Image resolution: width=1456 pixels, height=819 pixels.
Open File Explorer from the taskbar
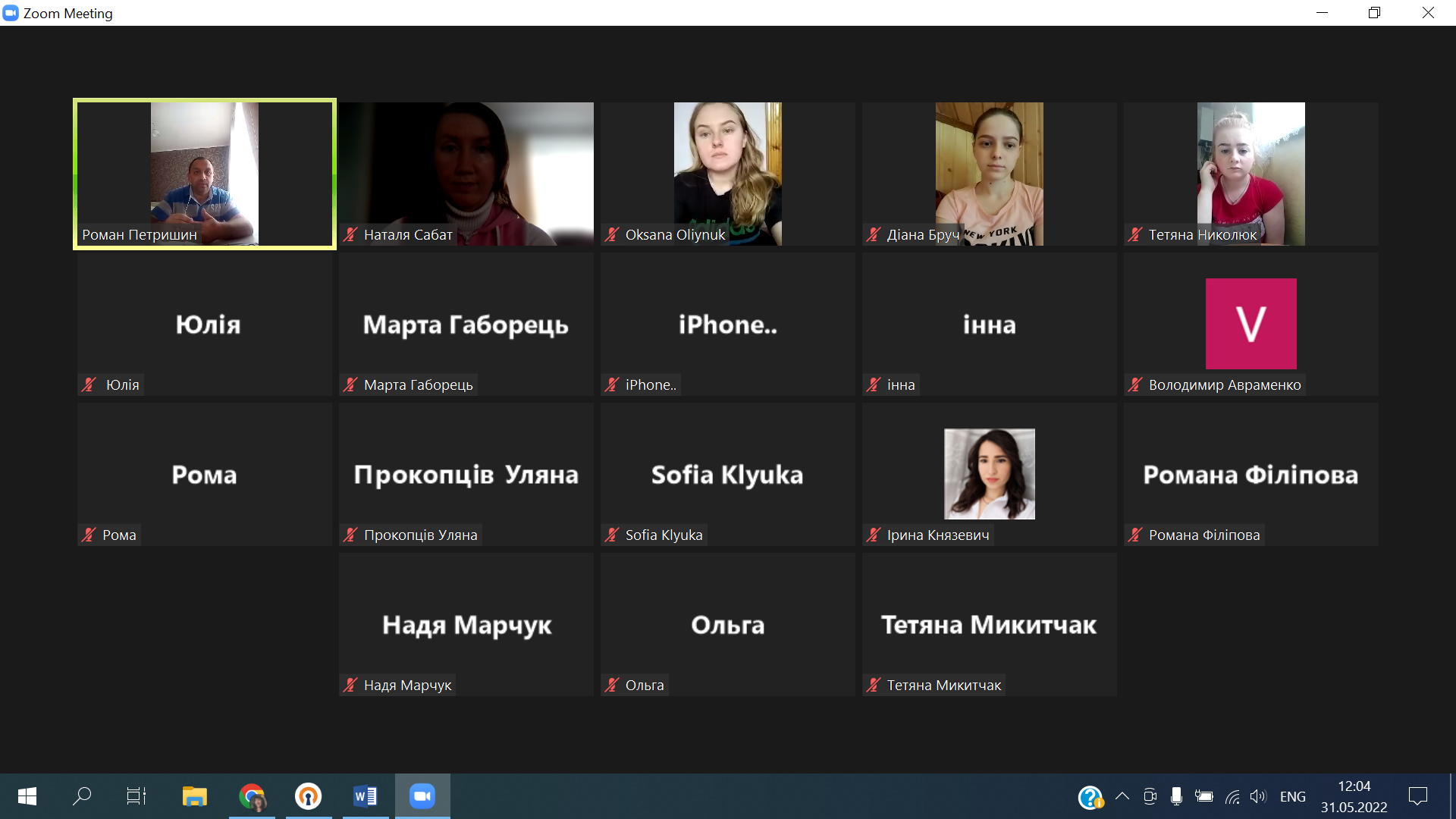pos(194,796)
